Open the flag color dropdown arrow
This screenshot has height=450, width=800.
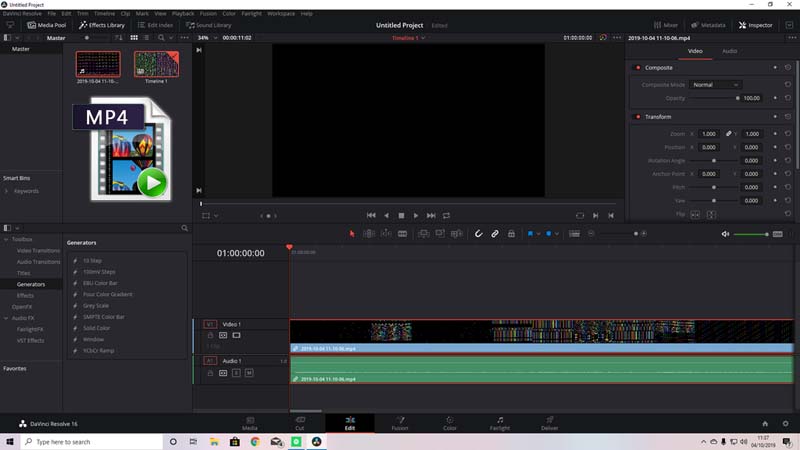click(538, 234)
